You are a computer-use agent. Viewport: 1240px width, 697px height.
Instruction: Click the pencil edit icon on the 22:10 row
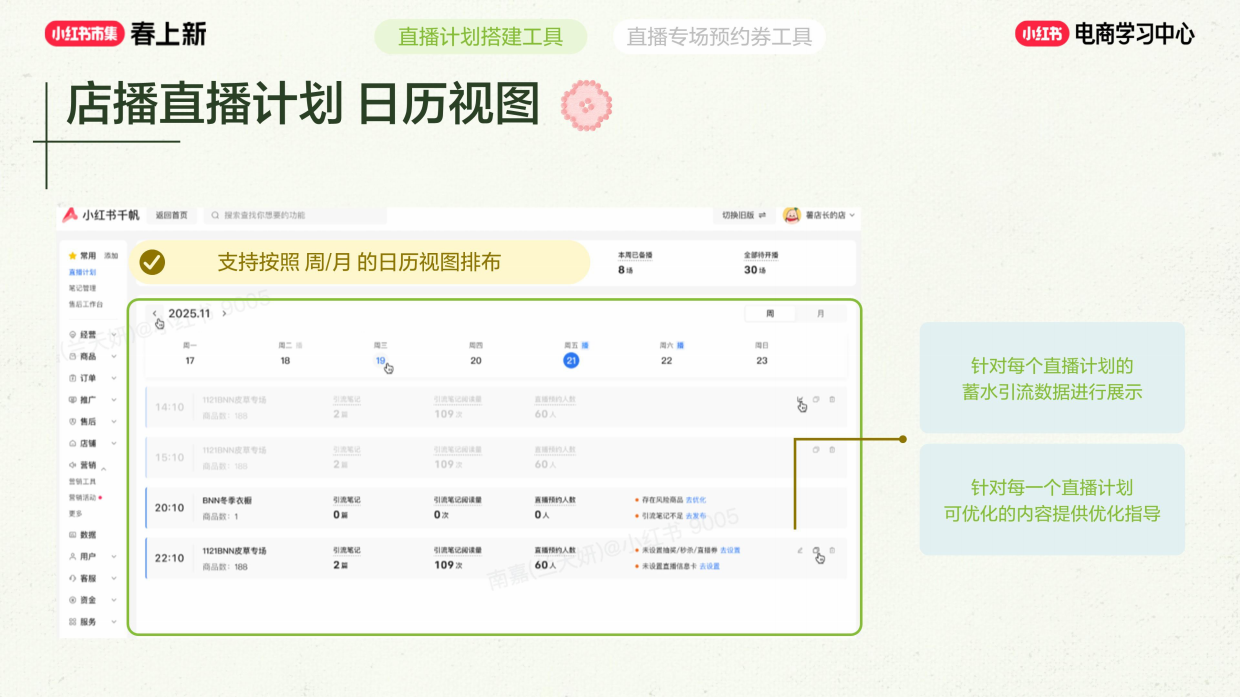[x=800, y=550]
